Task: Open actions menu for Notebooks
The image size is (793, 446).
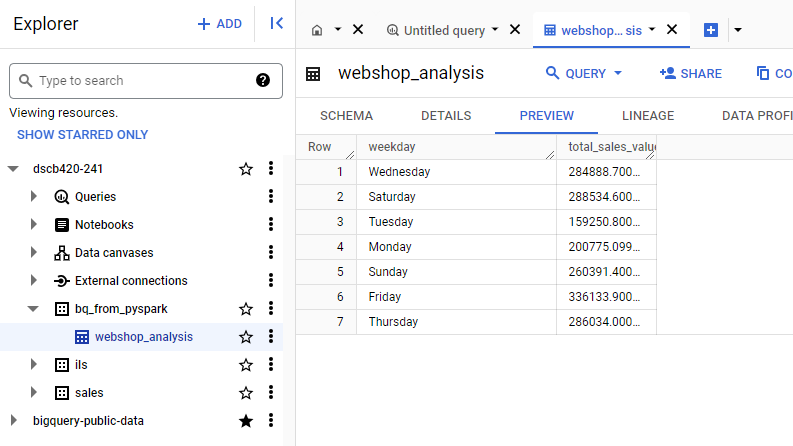Action: [x=271, y=224]
